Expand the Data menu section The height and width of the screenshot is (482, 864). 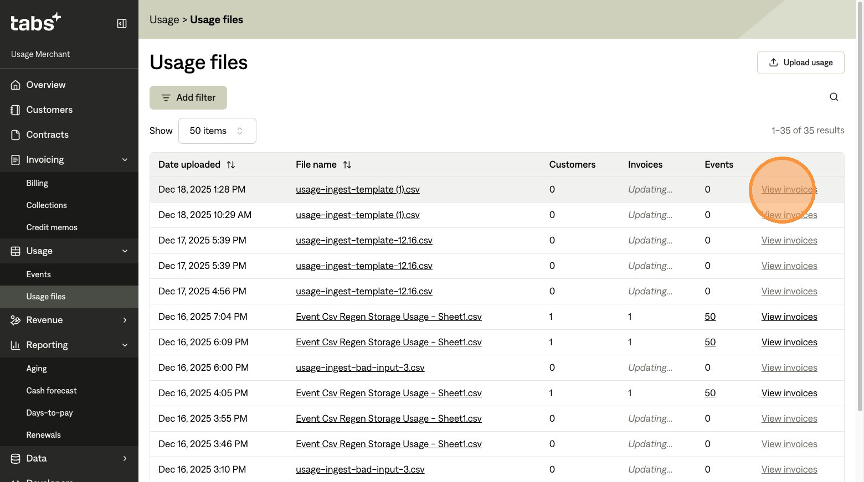point(124,459)
